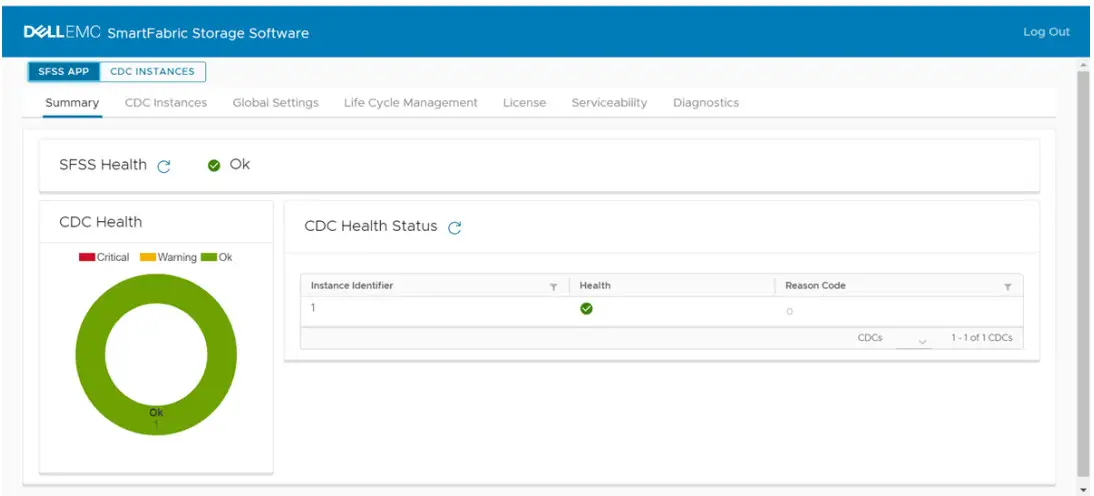Click the Health column header
Screen dimensions: 1094x496
(x=595, y=286)
